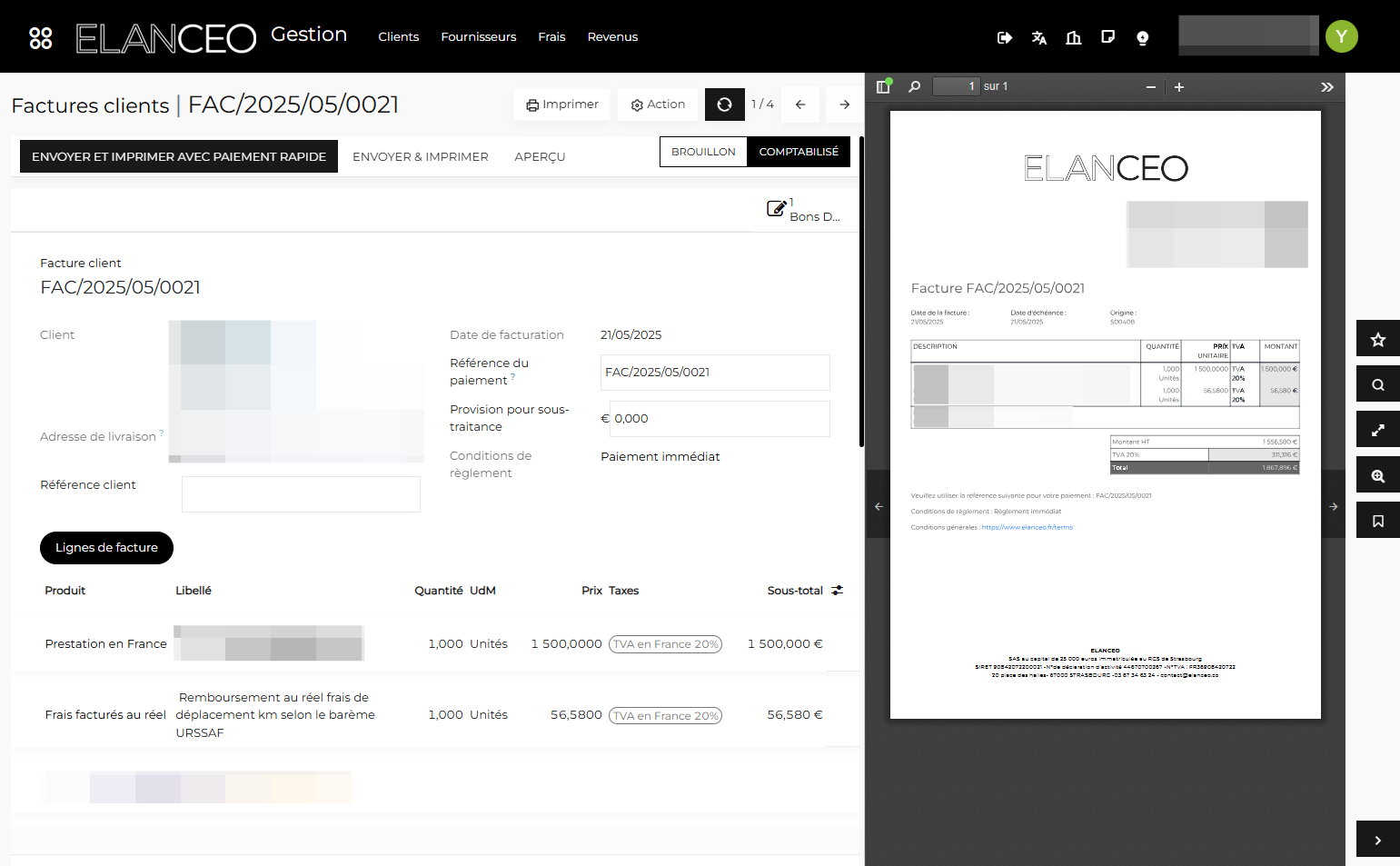Click the Référence du paiement field
The height and width of the screenshot is (866, 1400).
(715, 373)
